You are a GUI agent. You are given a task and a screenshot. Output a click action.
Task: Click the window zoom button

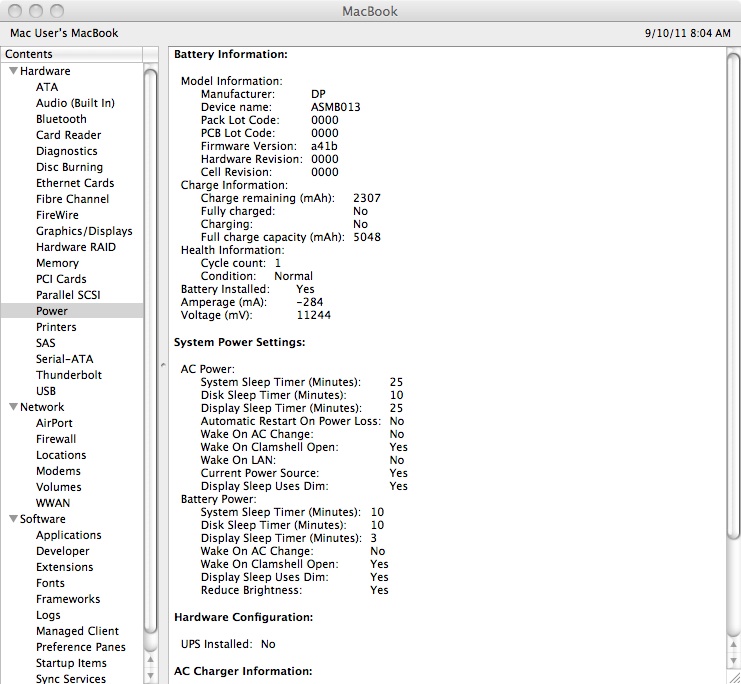point(57,10)
